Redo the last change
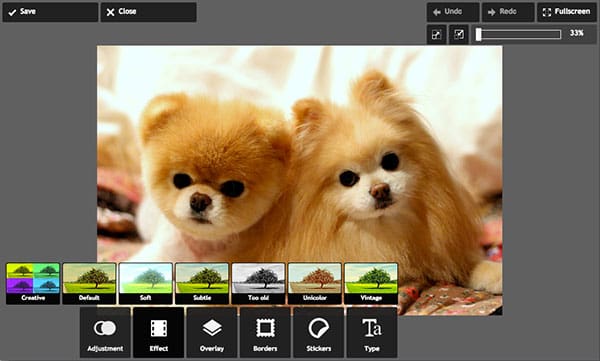600x361 pixels. [x=508, y=12]
